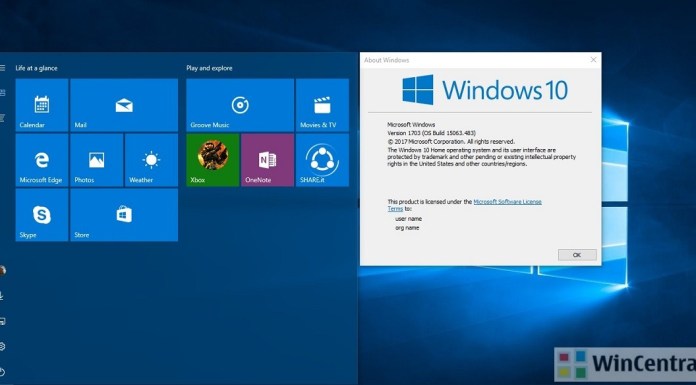Open the Weather tile
Image resolution: width=696 pixels, height=385 pixels.
[x=151, y=160]
